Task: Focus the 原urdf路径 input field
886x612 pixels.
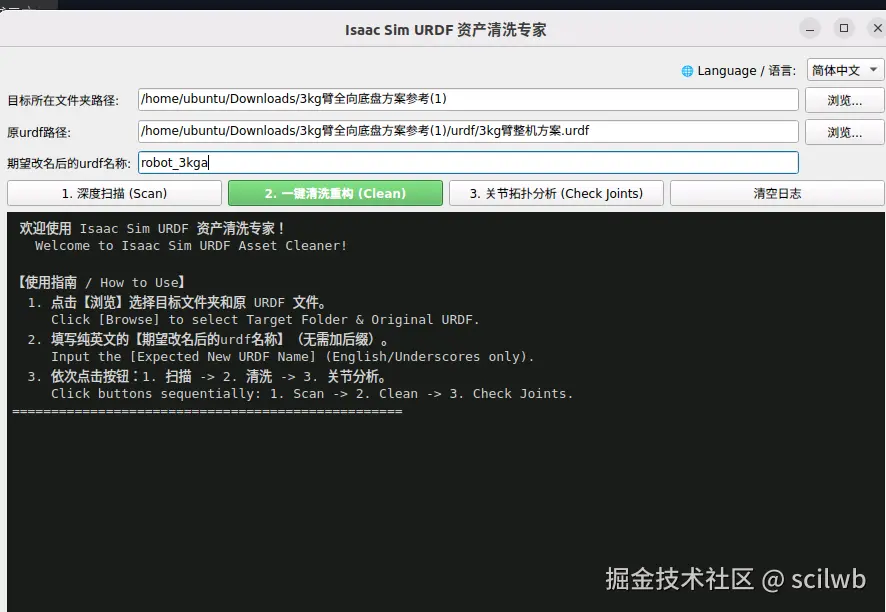Action: (x=468, y=131)
